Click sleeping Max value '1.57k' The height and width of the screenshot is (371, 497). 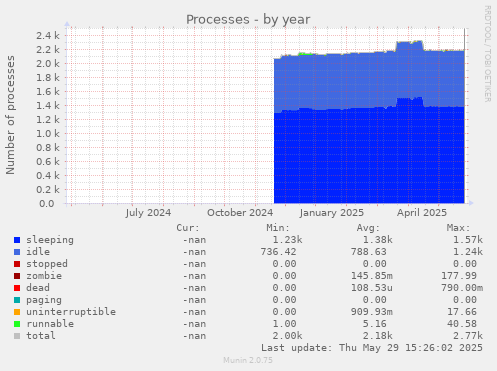[468, 240]
